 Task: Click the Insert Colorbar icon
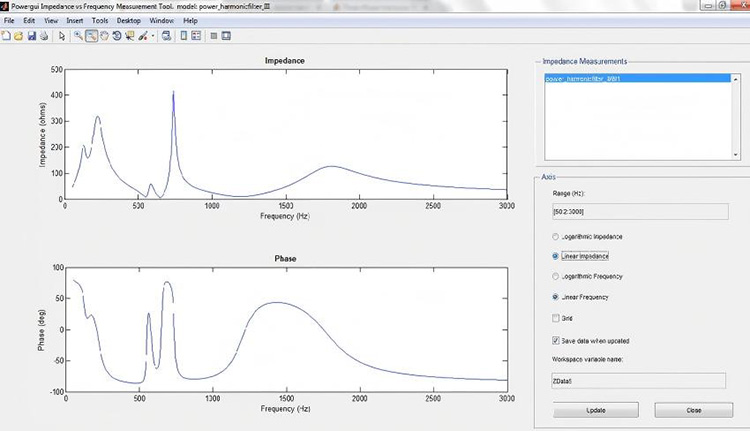click(184, 36)
